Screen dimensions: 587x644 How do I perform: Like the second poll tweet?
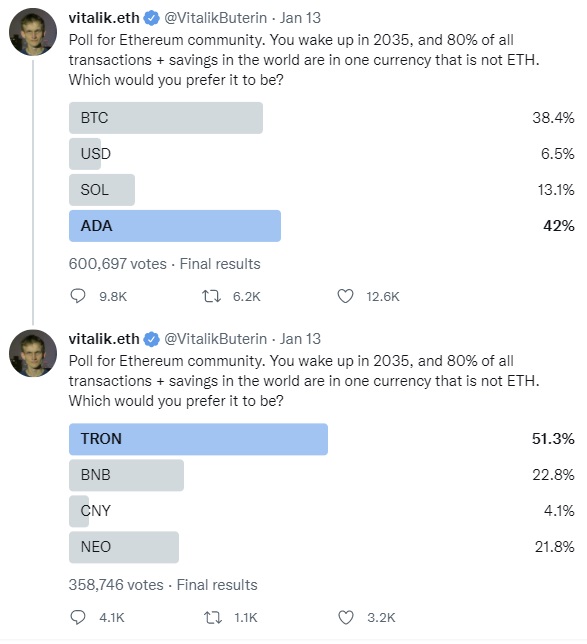pyautogui.click(x=345, y=617)
